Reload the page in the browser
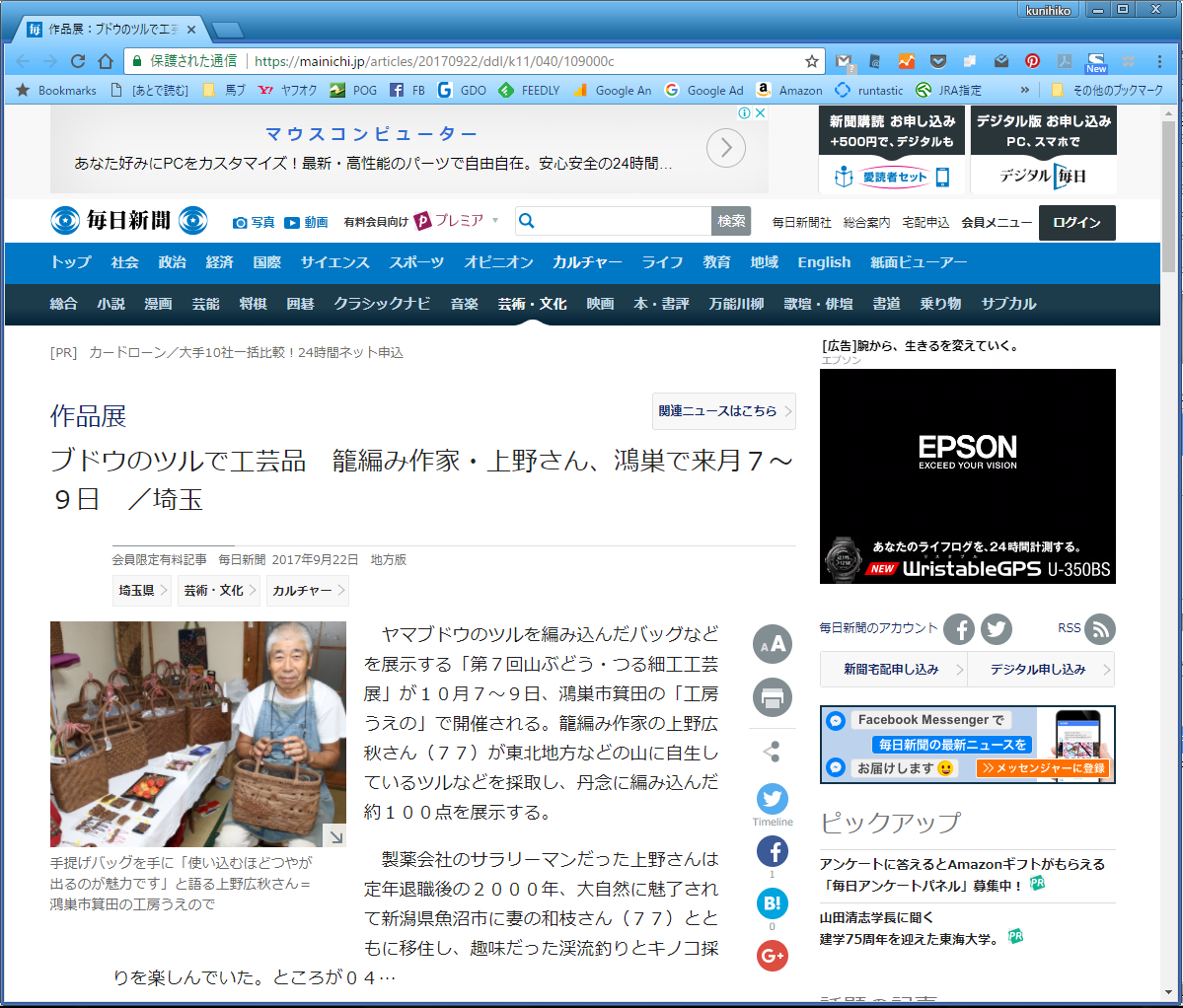This screenshot has width=1183, height=1008. (x=78, y=61)
